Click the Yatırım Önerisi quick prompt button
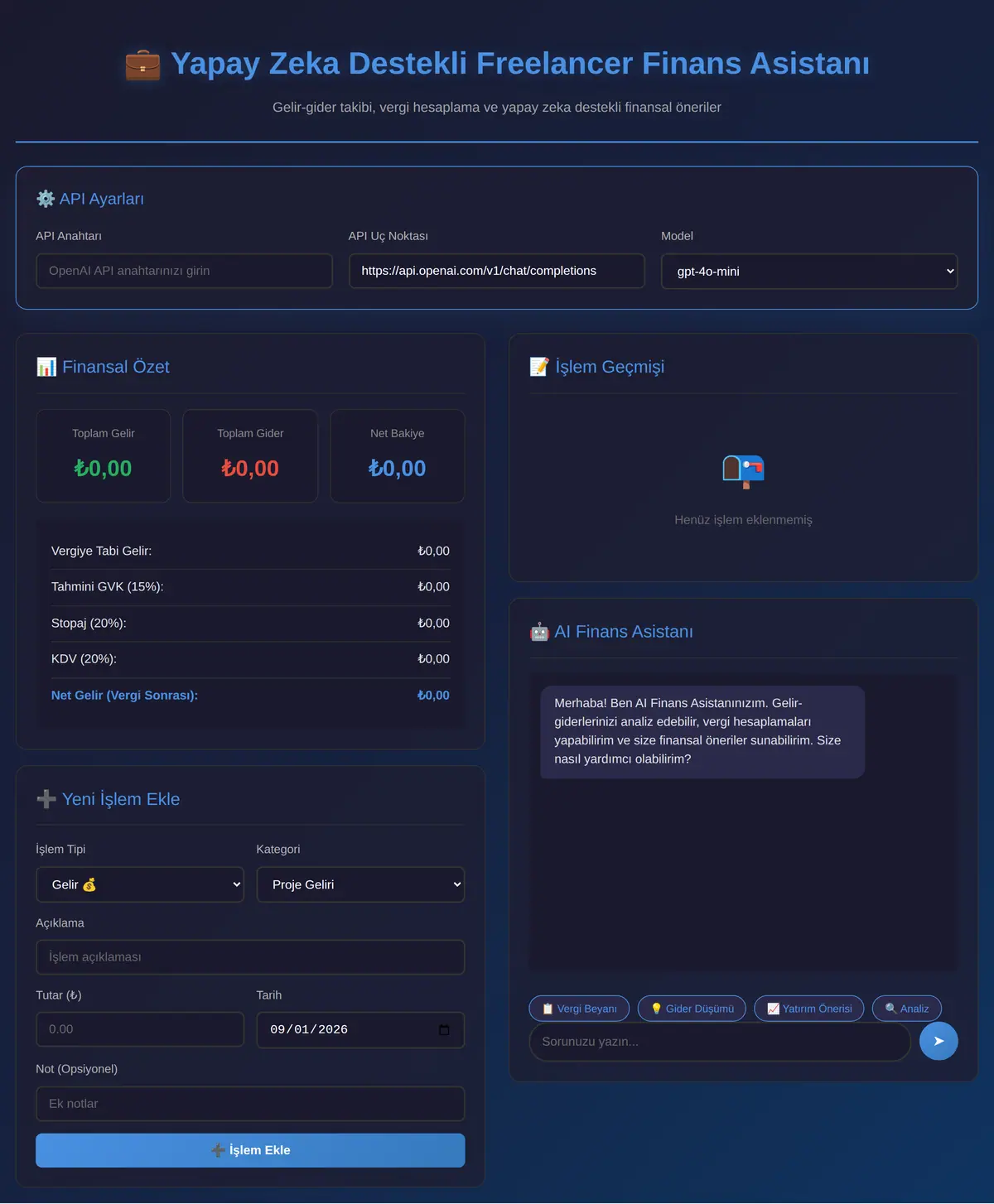The width and height of the screenshot is (994, 1204). (809, 1009)
